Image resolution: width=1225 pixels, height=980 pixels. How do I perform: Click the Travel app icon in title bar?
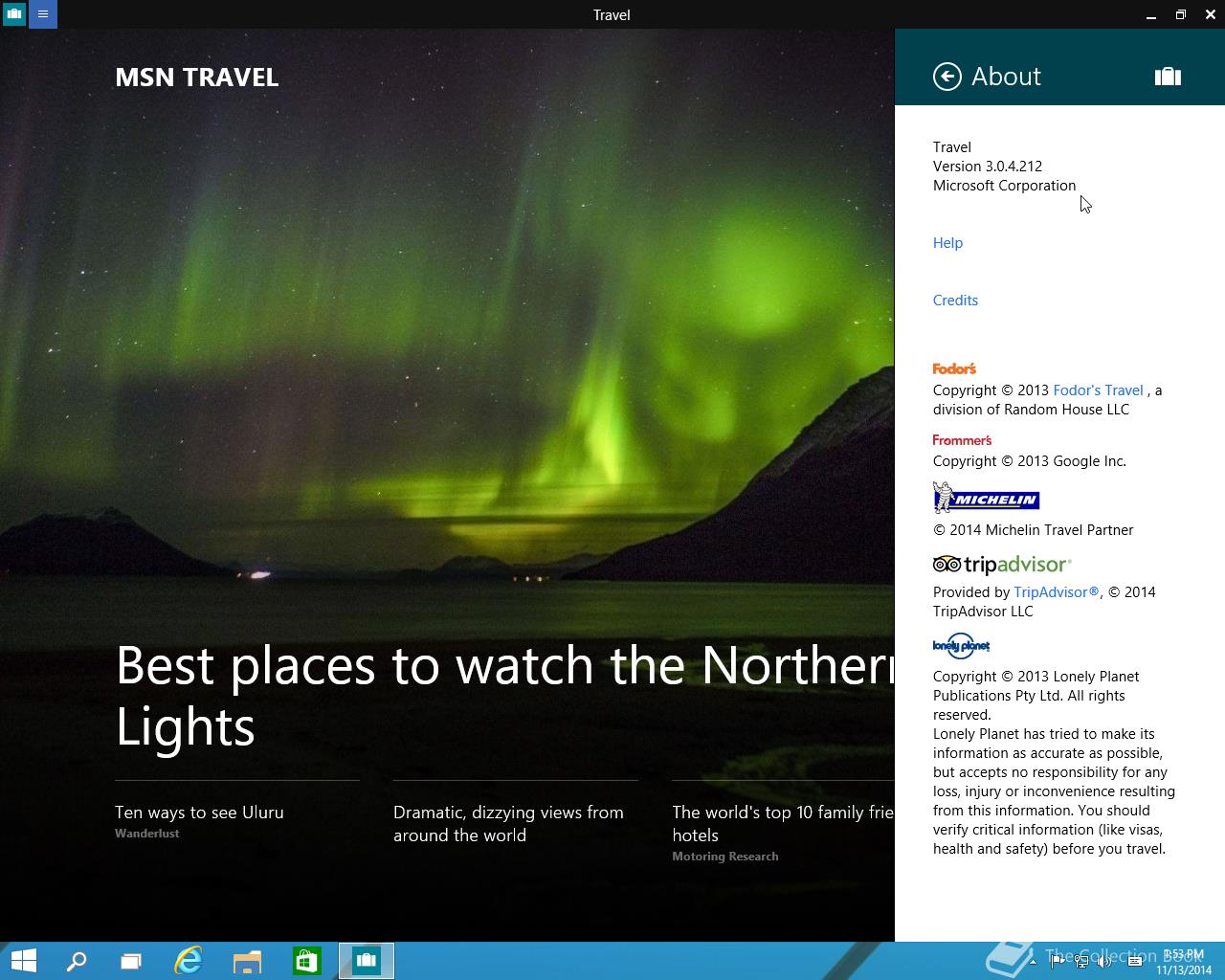point(14,14)
